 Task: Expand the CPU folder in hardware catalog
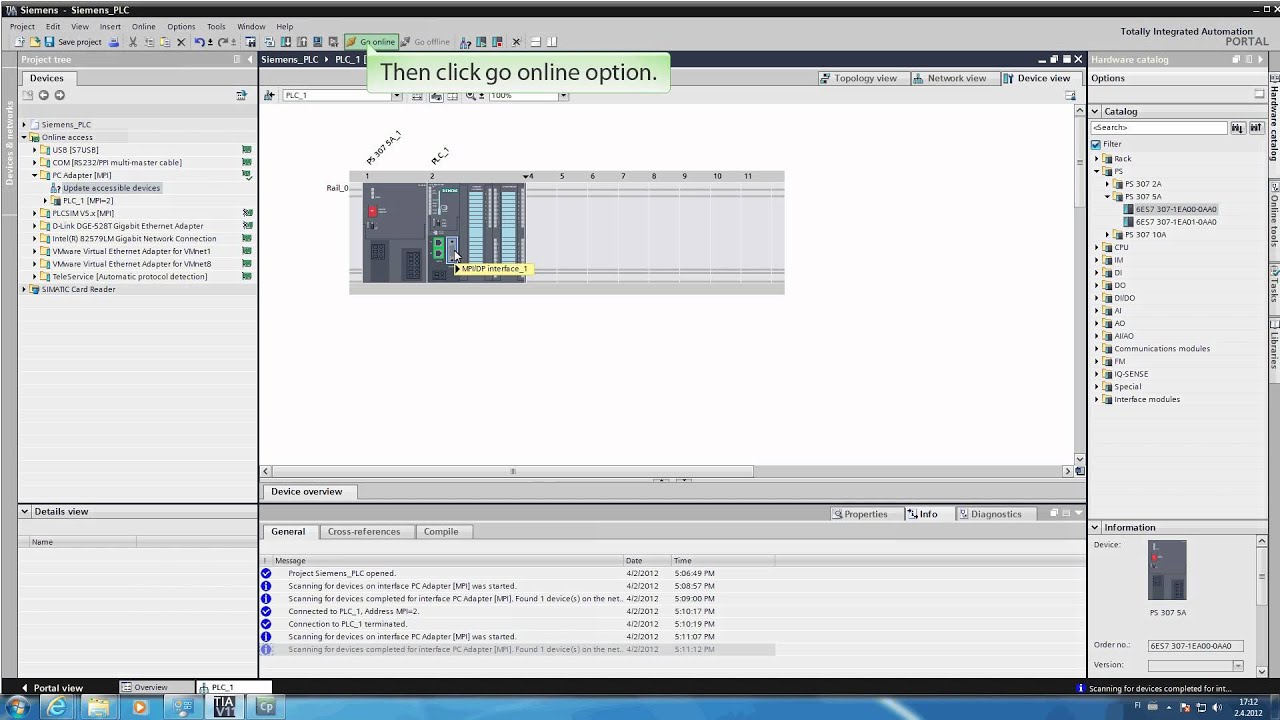pyautogui.click(x=1097, y=247)
